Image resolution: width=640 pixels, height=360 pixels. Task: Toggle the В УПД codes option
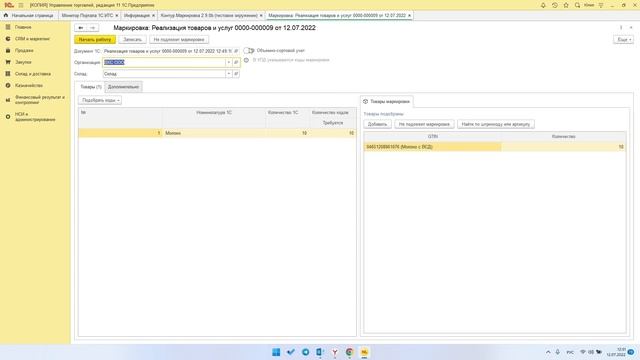coord(246,60)
